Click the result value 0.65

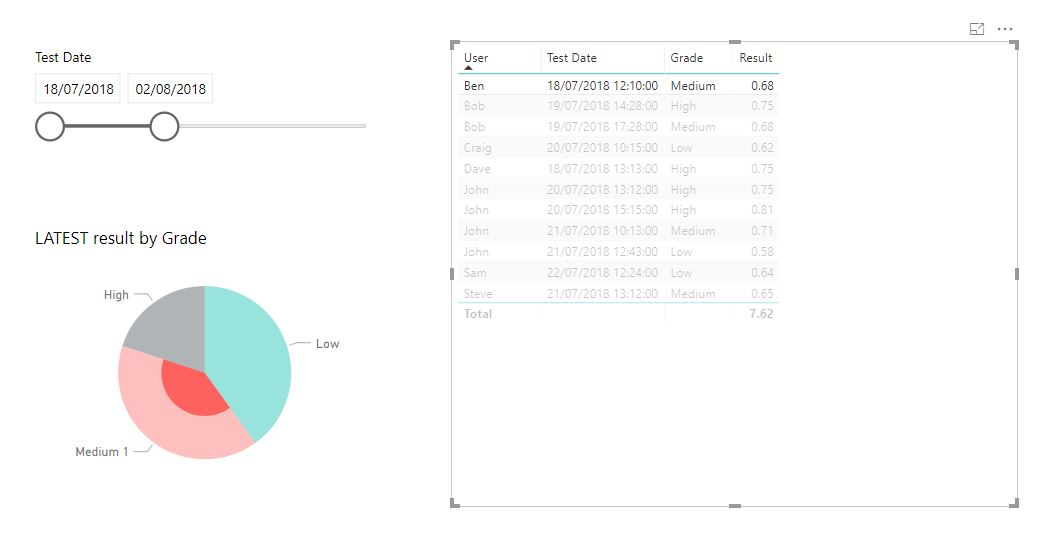coord(762,294)
